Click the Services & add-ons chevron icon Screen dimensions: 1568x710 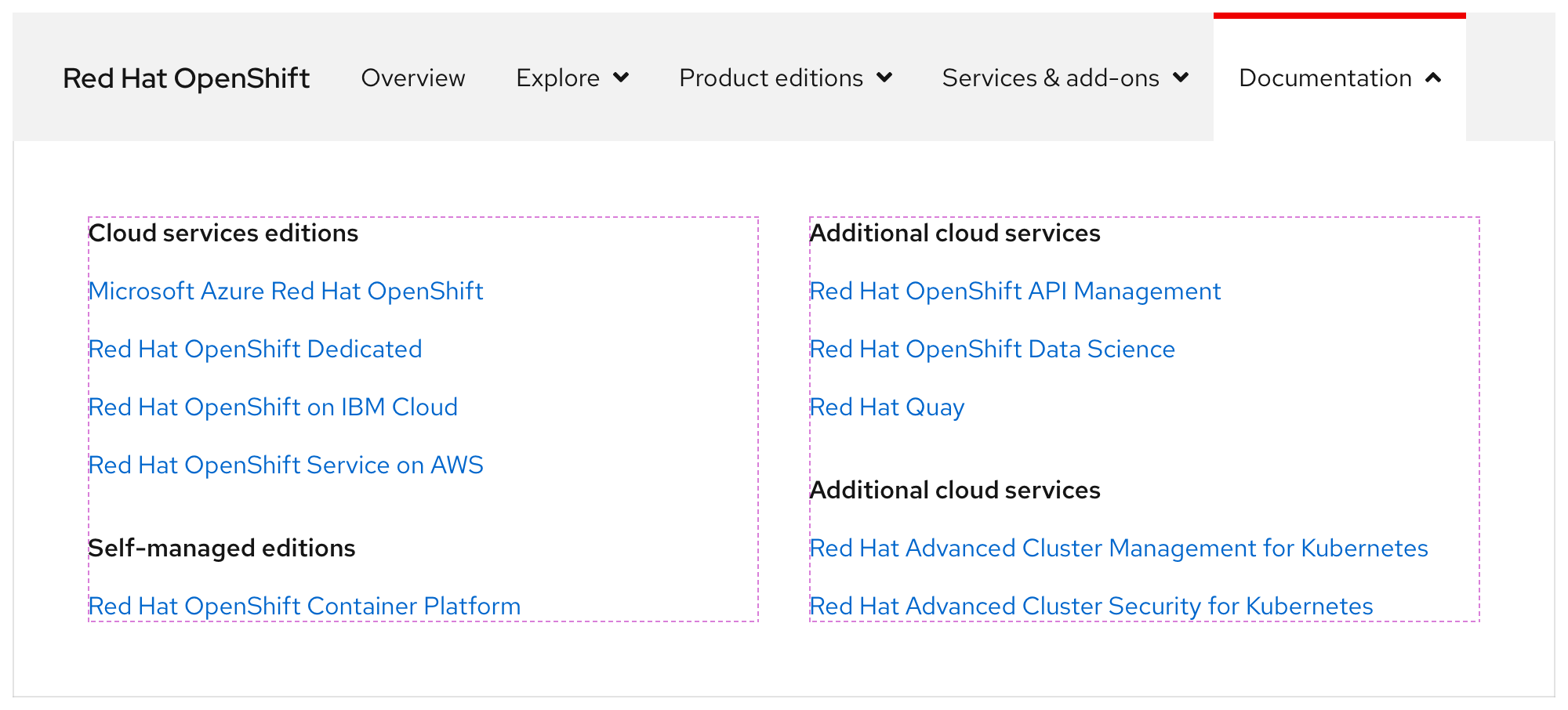1181,78
